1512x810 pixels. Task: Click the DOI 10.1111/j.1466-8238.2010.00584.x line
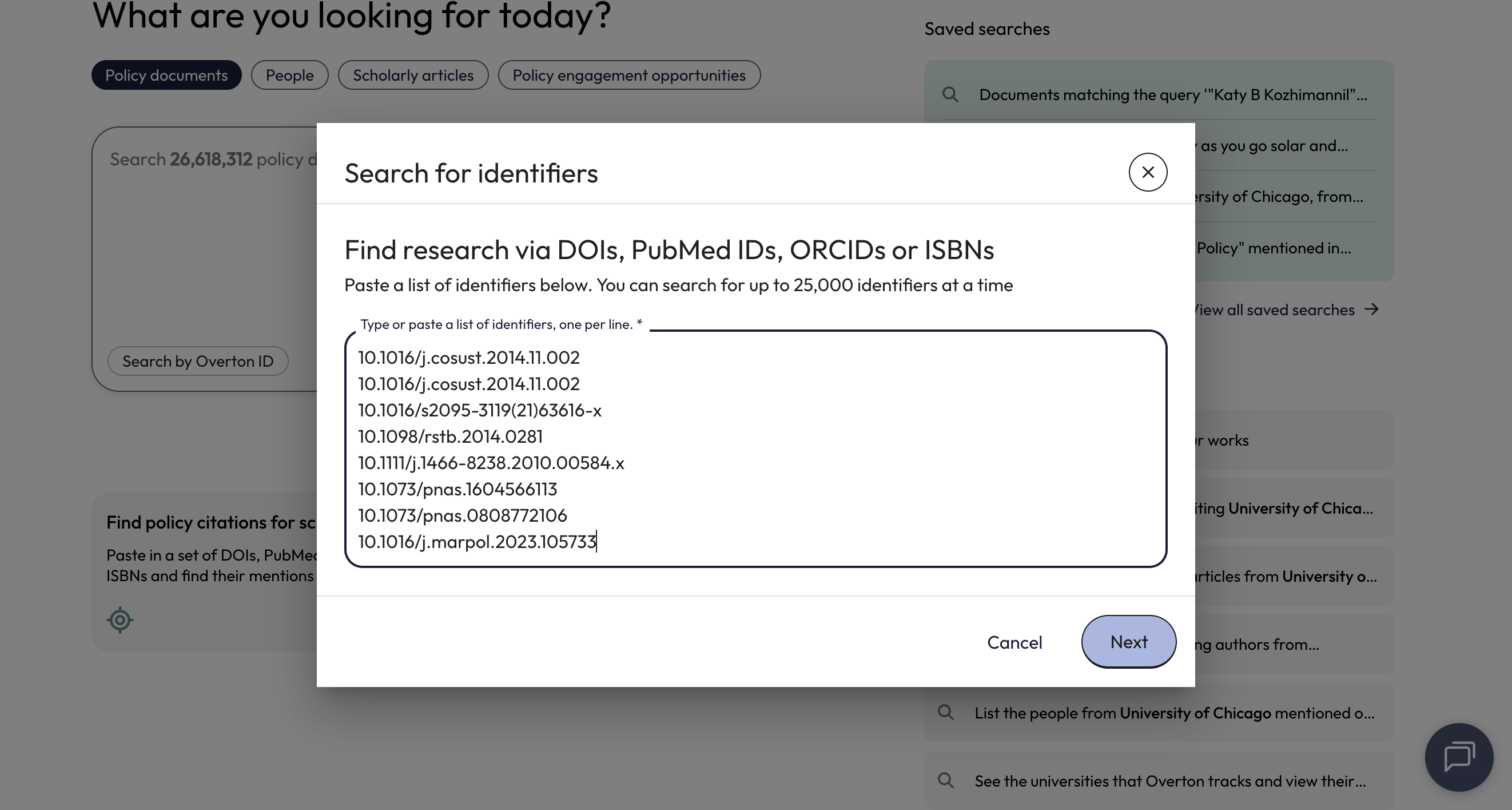tap(491, 463)
